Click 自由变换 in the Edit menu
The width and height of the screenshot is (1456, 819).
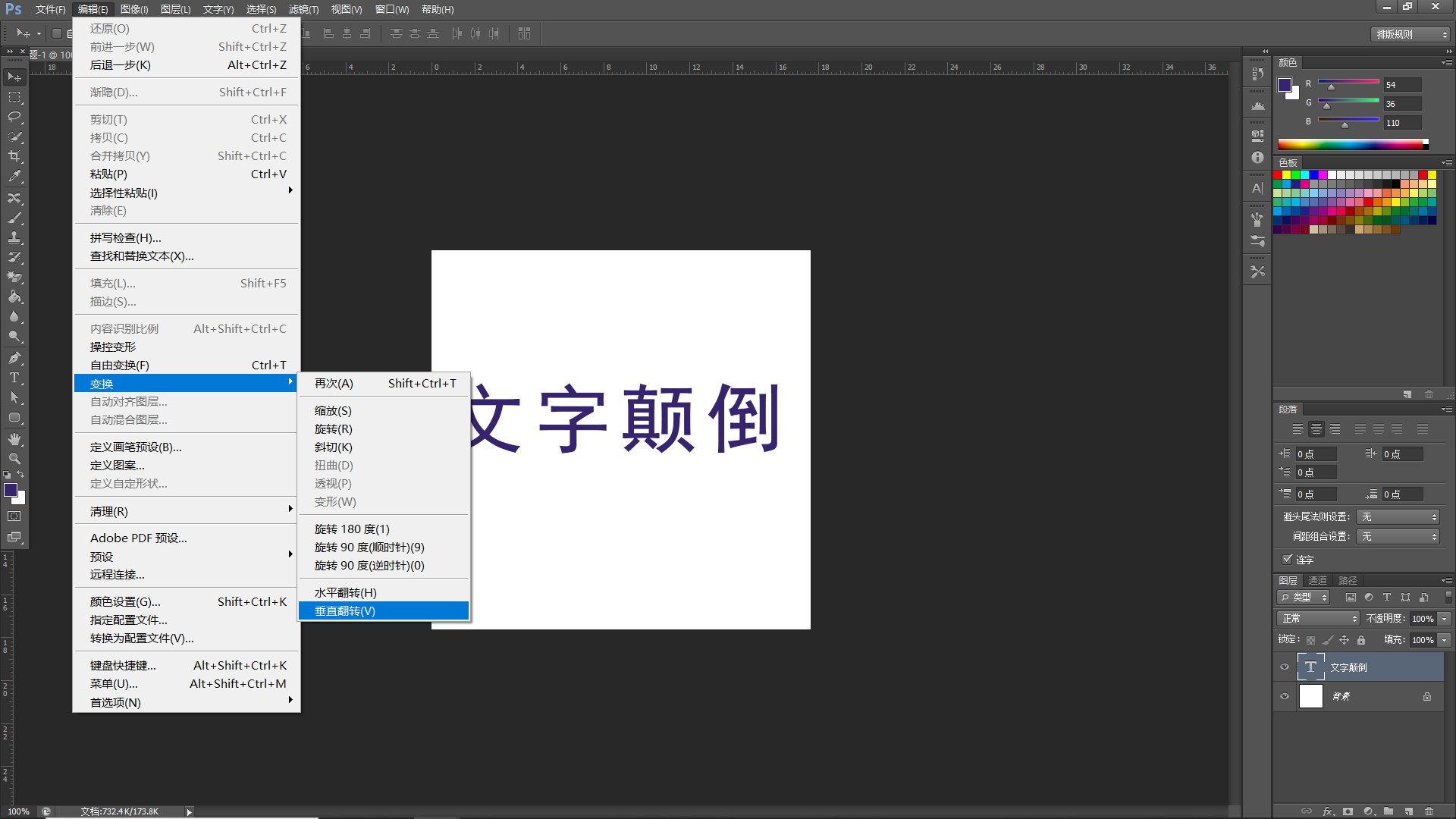[121, 365]
